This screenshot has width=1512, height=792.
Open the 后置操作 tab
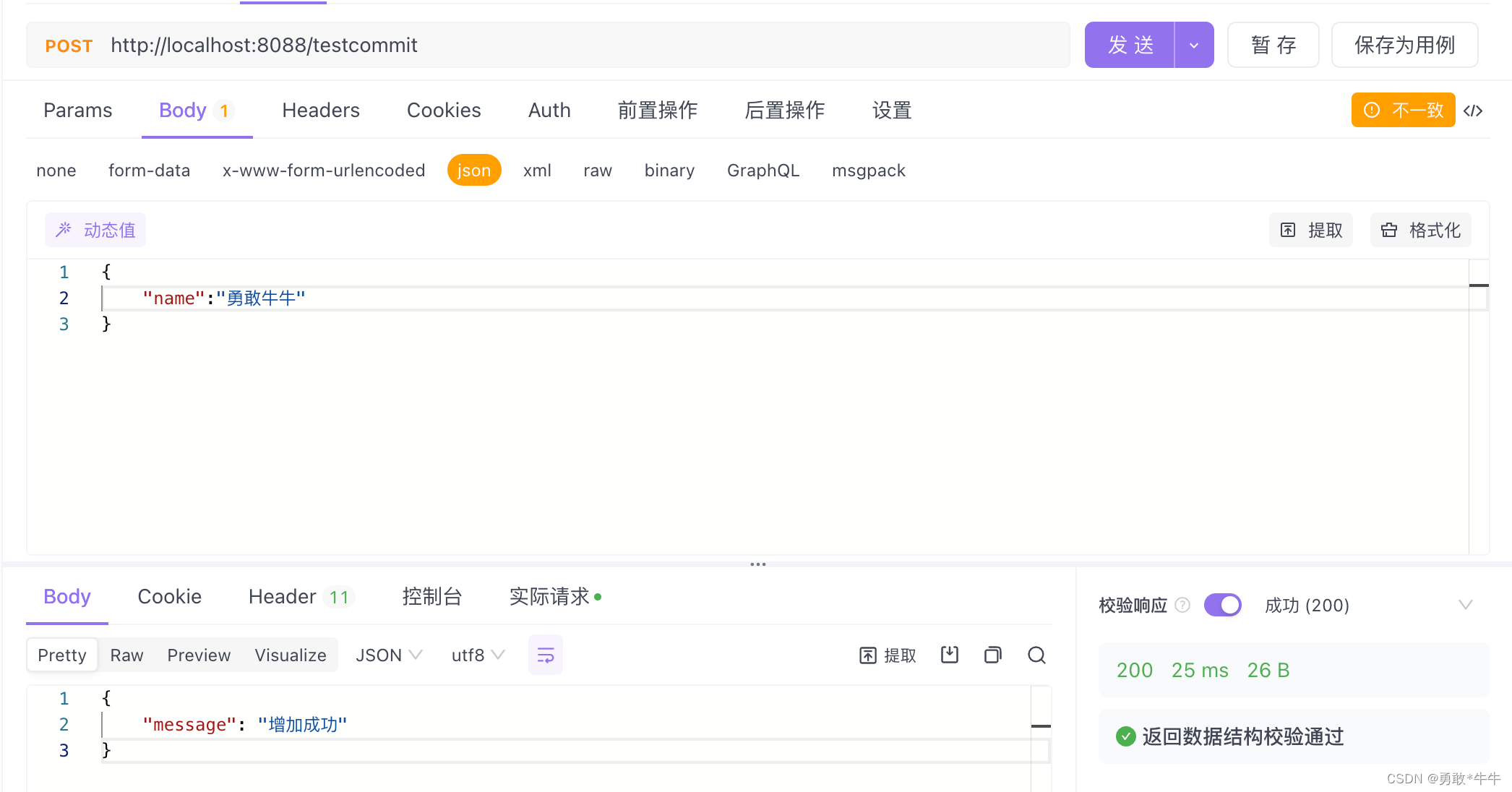coord(785,111)
